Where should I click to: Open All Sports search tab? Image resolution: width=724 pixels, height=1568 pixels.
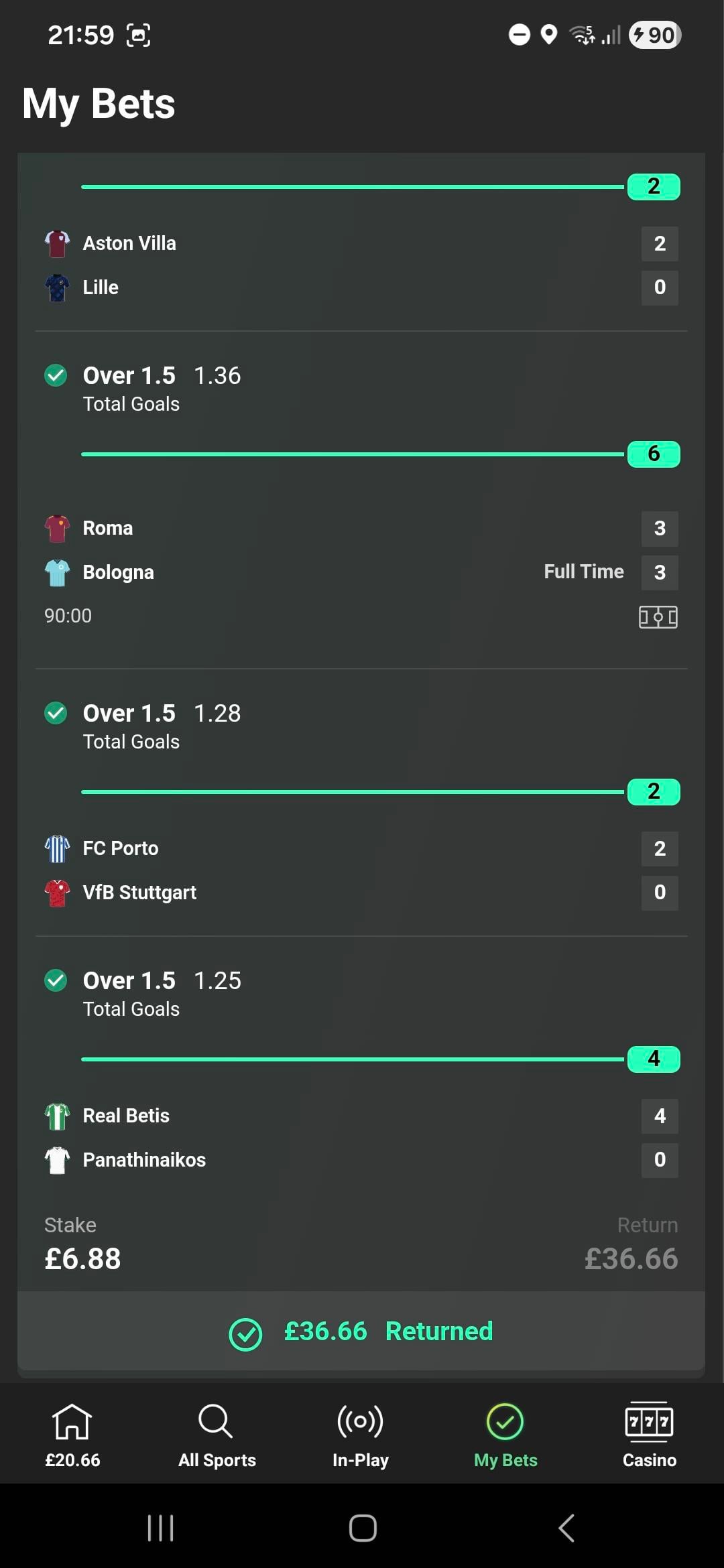[217, 1435]
